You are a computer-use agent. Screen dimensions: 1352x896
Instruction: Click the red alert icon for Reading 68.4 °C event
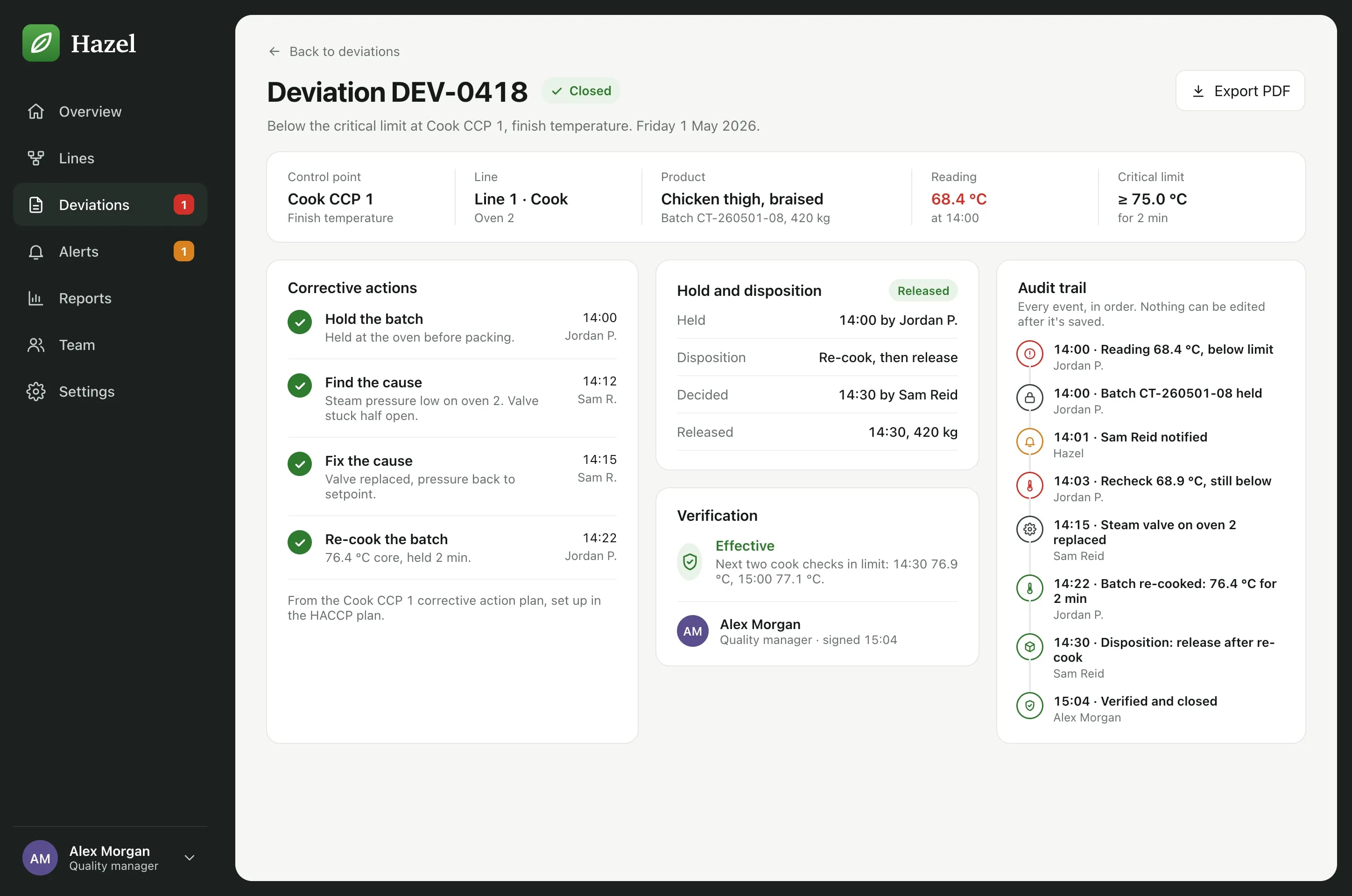(1029, 354)
